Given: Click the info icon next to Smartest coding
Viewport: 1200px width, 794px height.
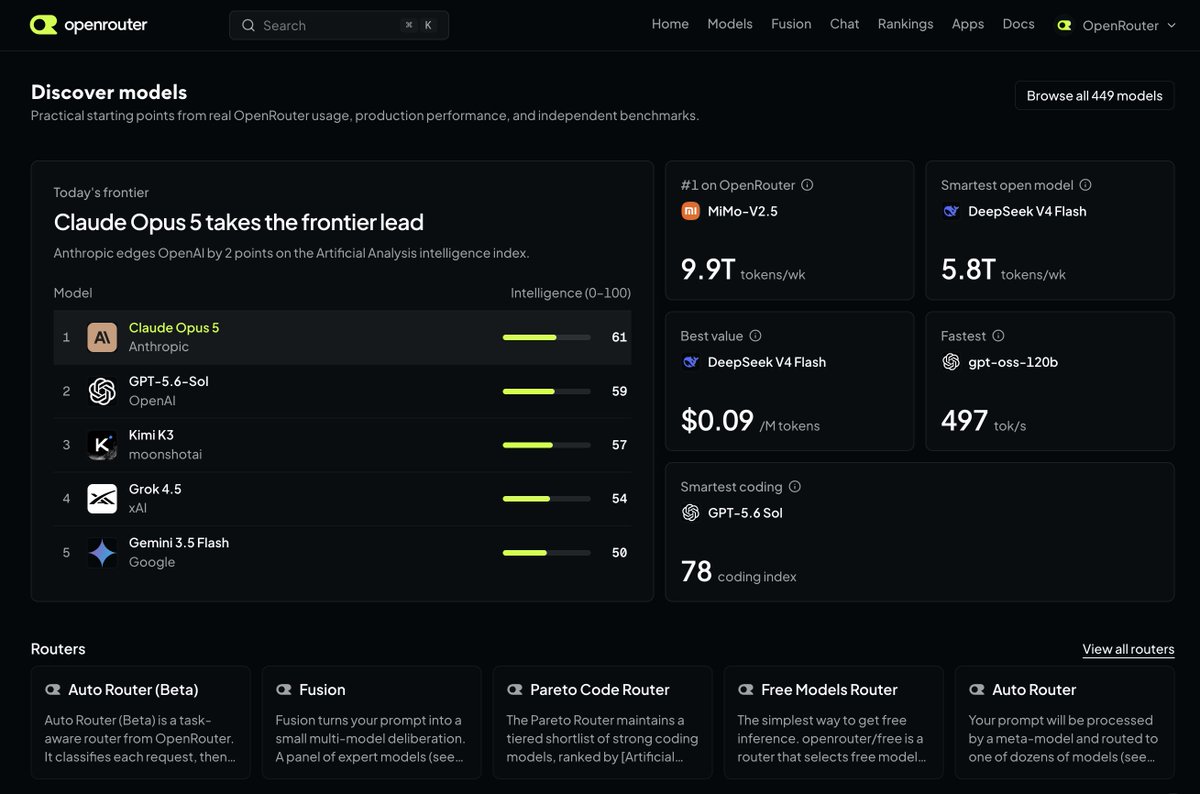Looking at the screenshot, I should coord(794,487).
